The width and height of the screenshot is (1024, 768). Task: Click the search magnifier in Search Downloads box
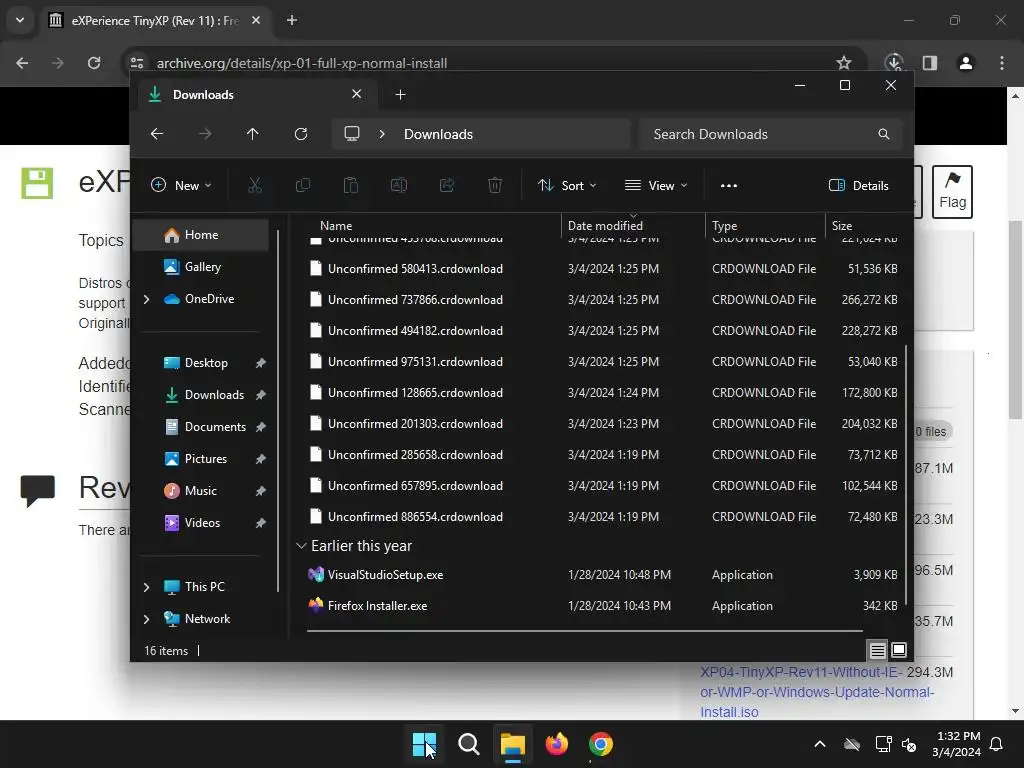pyautogui.click(x=884, y=134)
